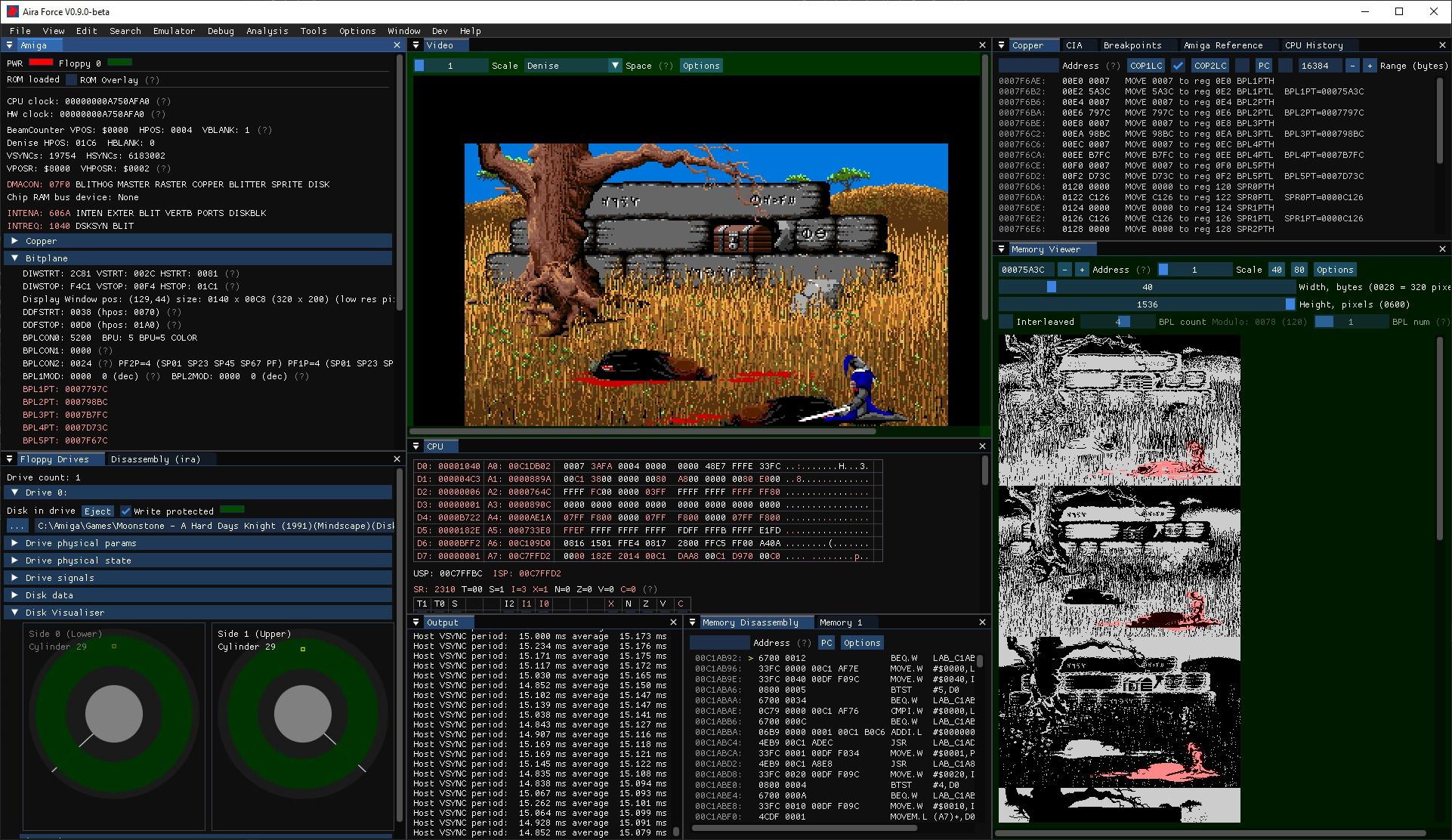The height and width of the screenshot is (840, 1452).
Task: Open the Floppy Drives dock menu arrow
Action: (x=9, y=459)
